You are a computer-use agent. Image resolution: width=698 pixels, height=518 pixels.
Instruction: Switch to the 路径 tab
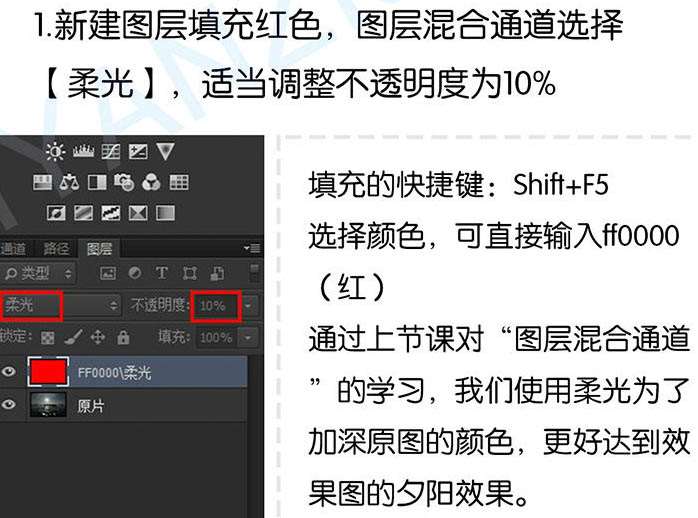tap(56, 249)
